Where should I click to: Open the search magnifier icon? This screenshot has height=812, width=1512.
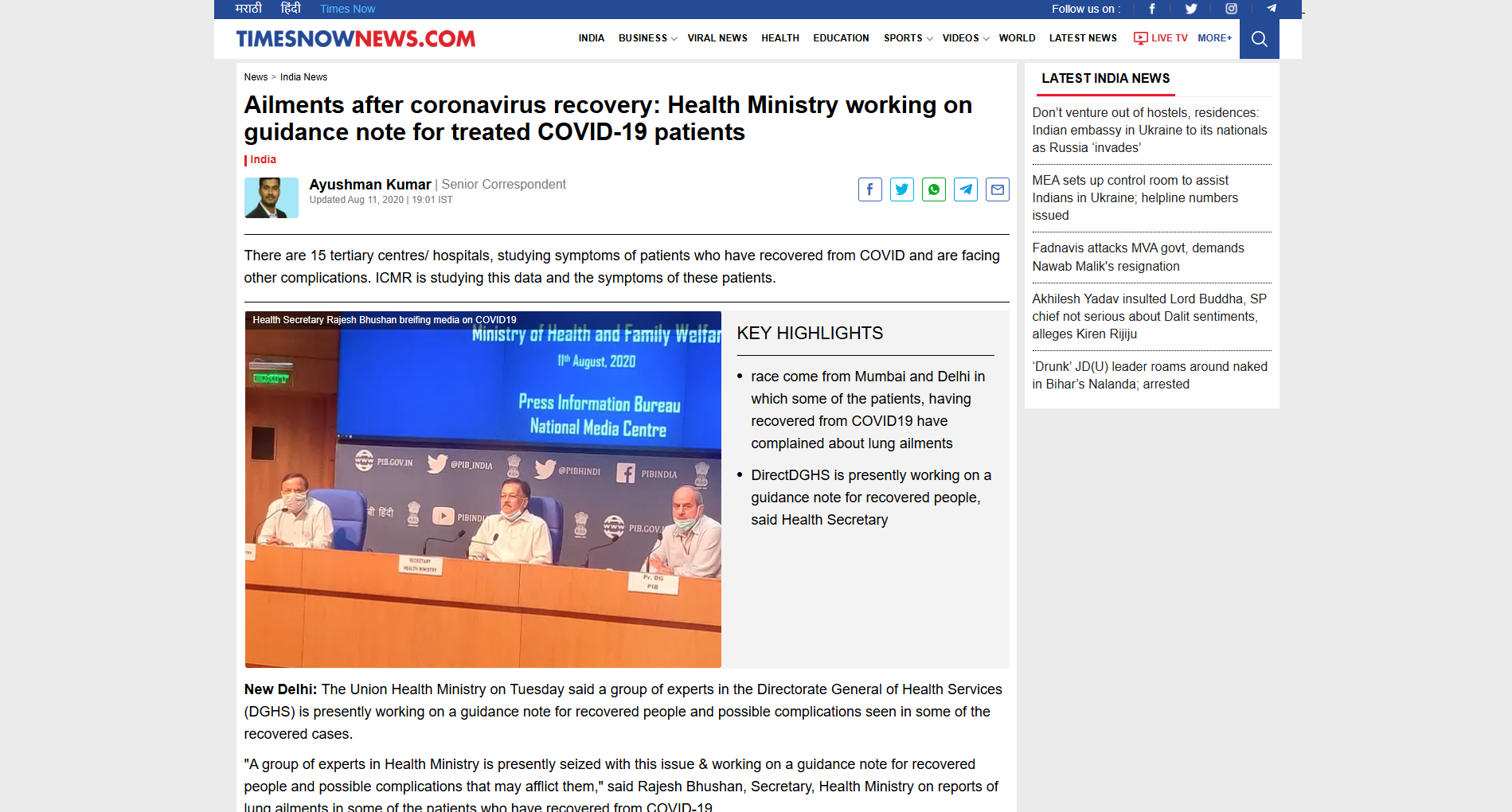point(1259,39)
